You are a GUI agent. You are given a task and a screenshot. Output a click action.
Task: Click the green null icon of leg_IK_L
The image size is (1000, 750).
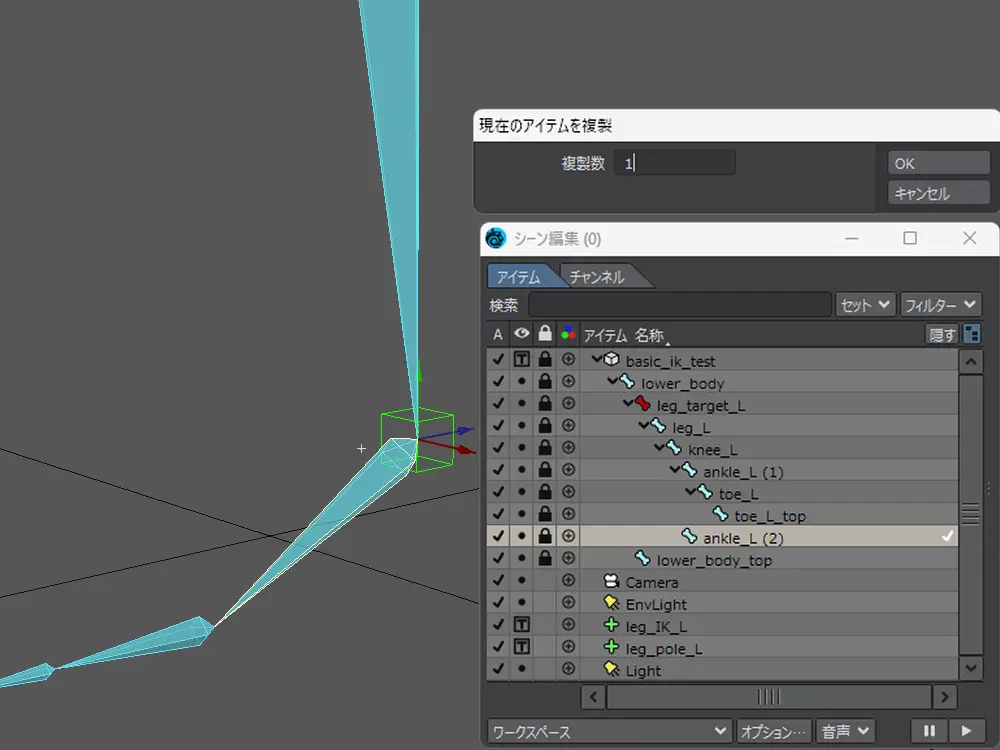click(612, 626)
